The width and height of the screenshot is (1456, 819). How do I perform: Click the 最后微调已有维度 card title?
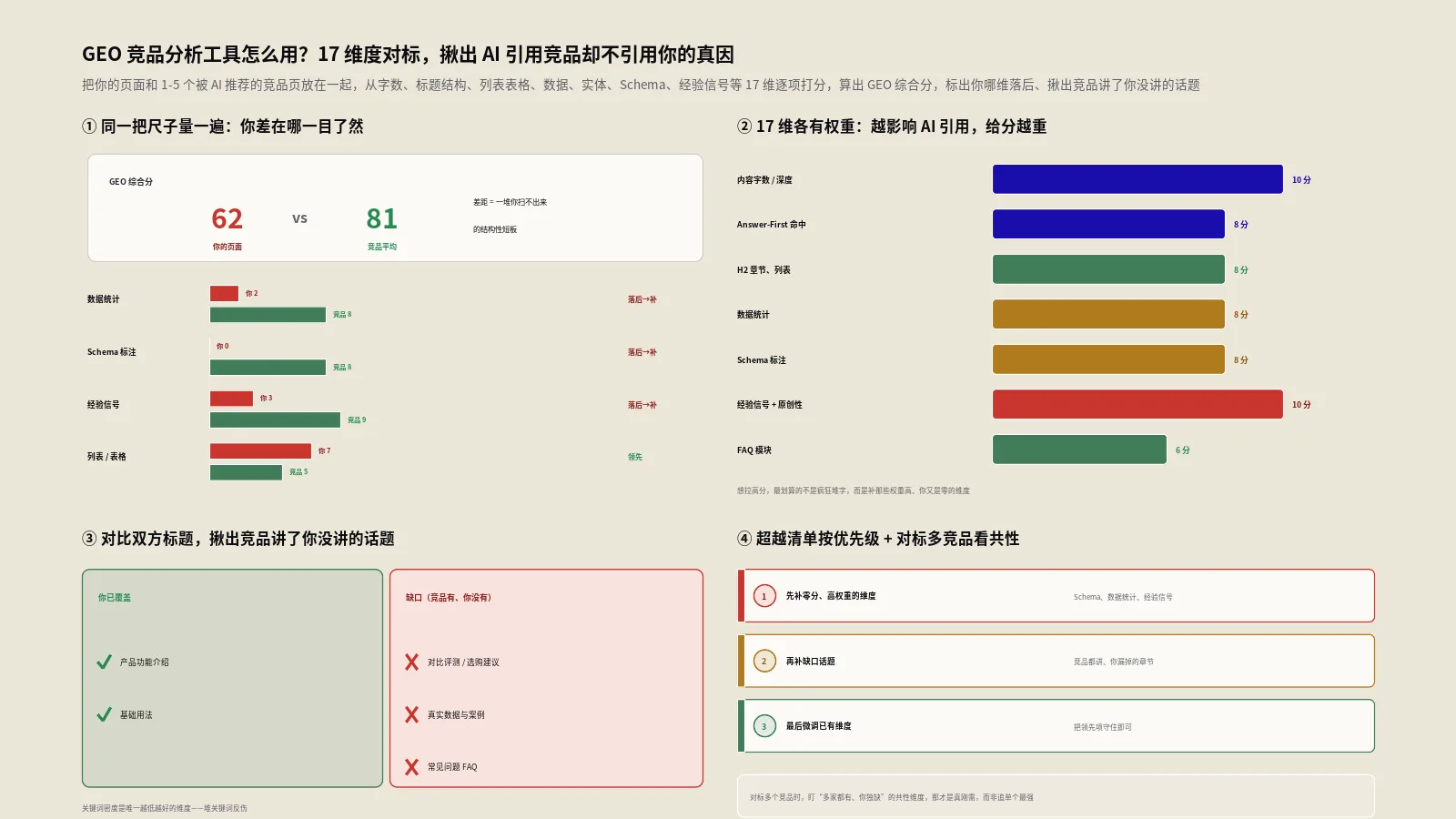pyautogui.click(x=818, y=726)
